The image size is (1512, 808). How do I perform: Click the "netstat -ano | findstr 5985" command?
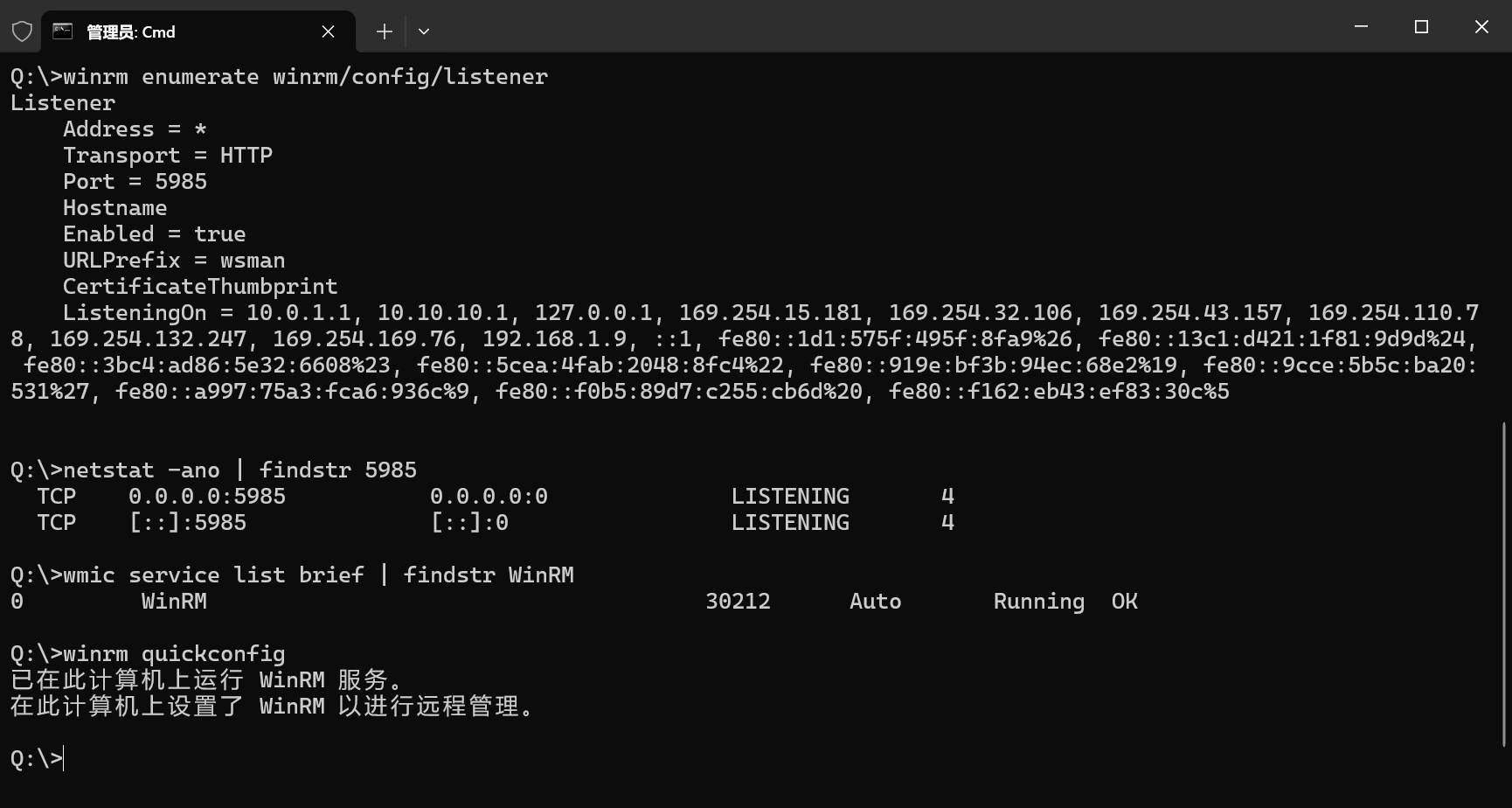click(239, 470)
